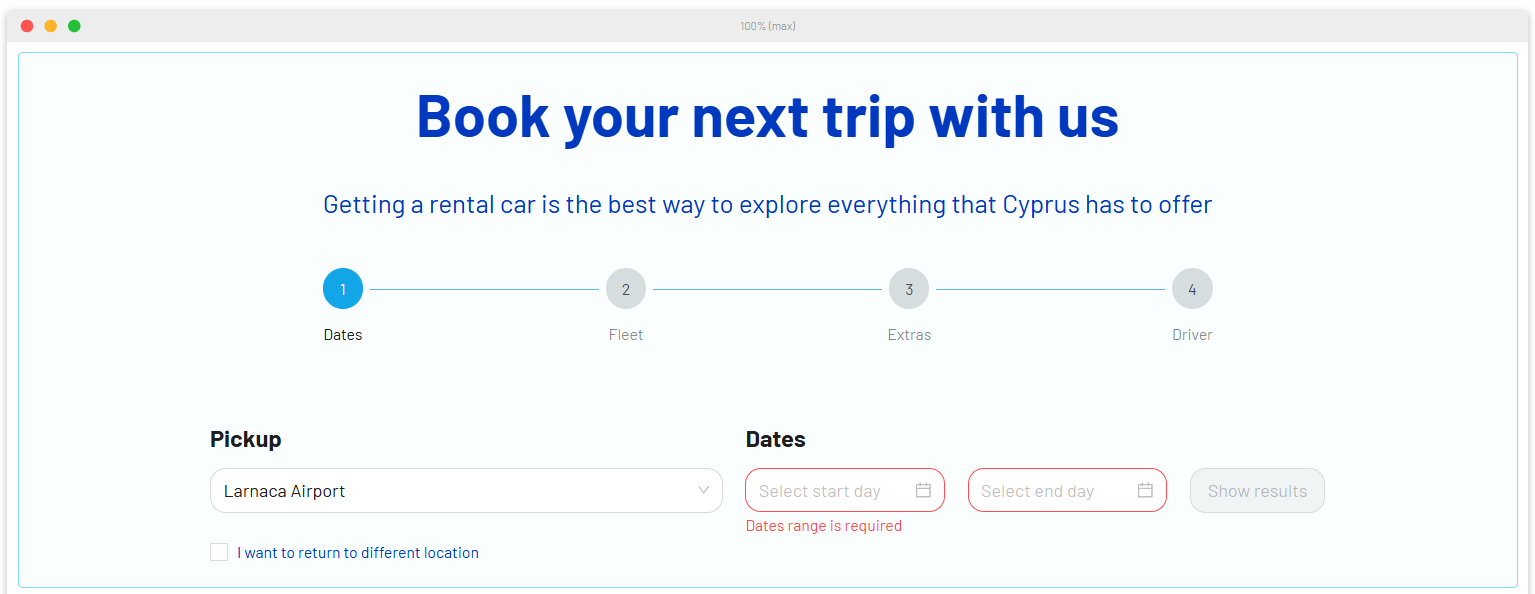Minimize the window with yellow button
The width and height of the screenshot is (1535, 594).
[x=51, y=26]
